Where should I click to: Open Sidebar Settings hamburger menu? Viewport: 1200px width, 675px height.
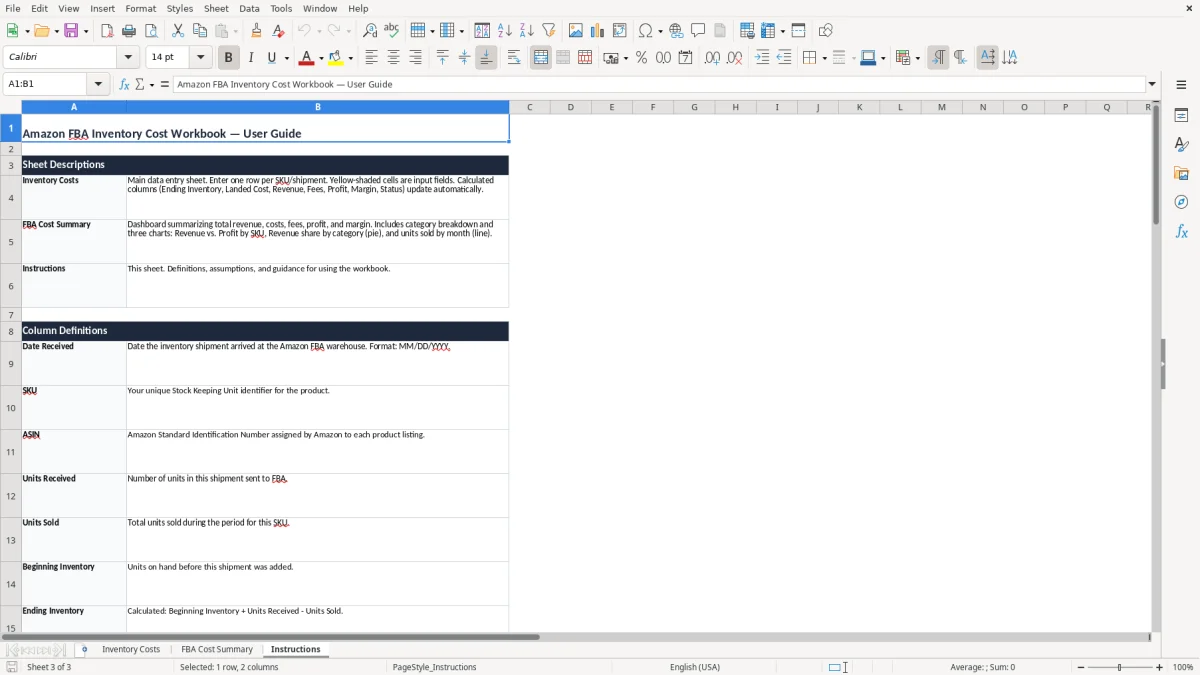tap(1181, 84)
